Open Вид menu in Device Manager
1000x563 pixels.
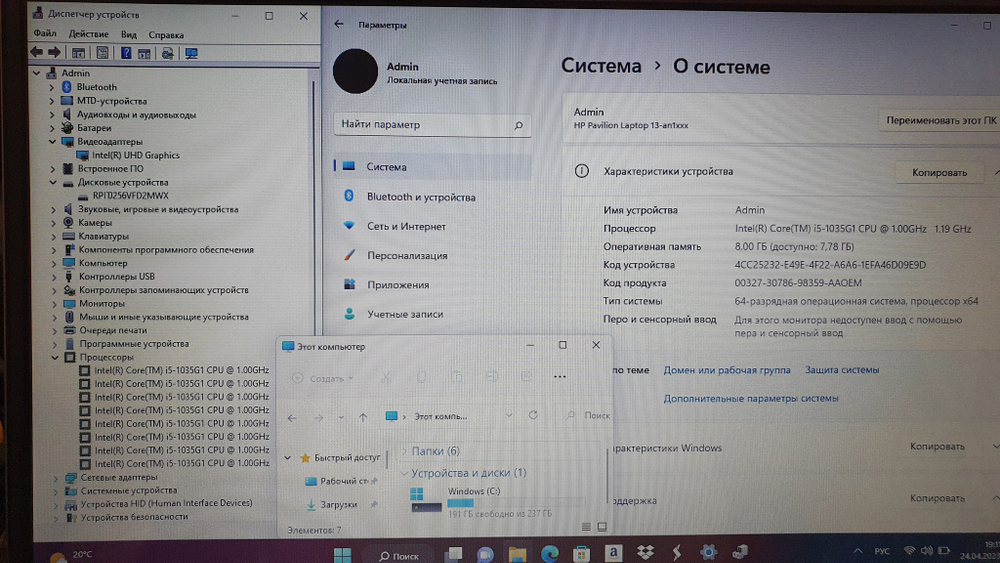128,34
